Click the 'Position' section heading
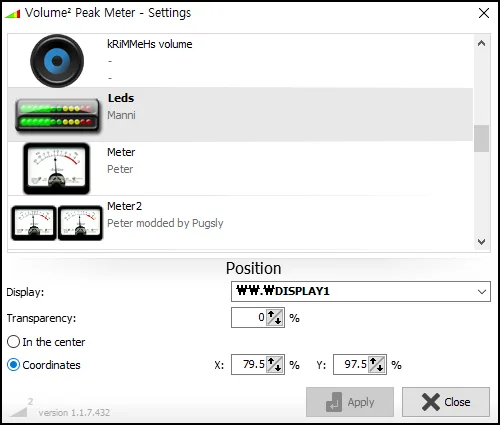Viewport: 500px width, 425px height. click(254, 268)
